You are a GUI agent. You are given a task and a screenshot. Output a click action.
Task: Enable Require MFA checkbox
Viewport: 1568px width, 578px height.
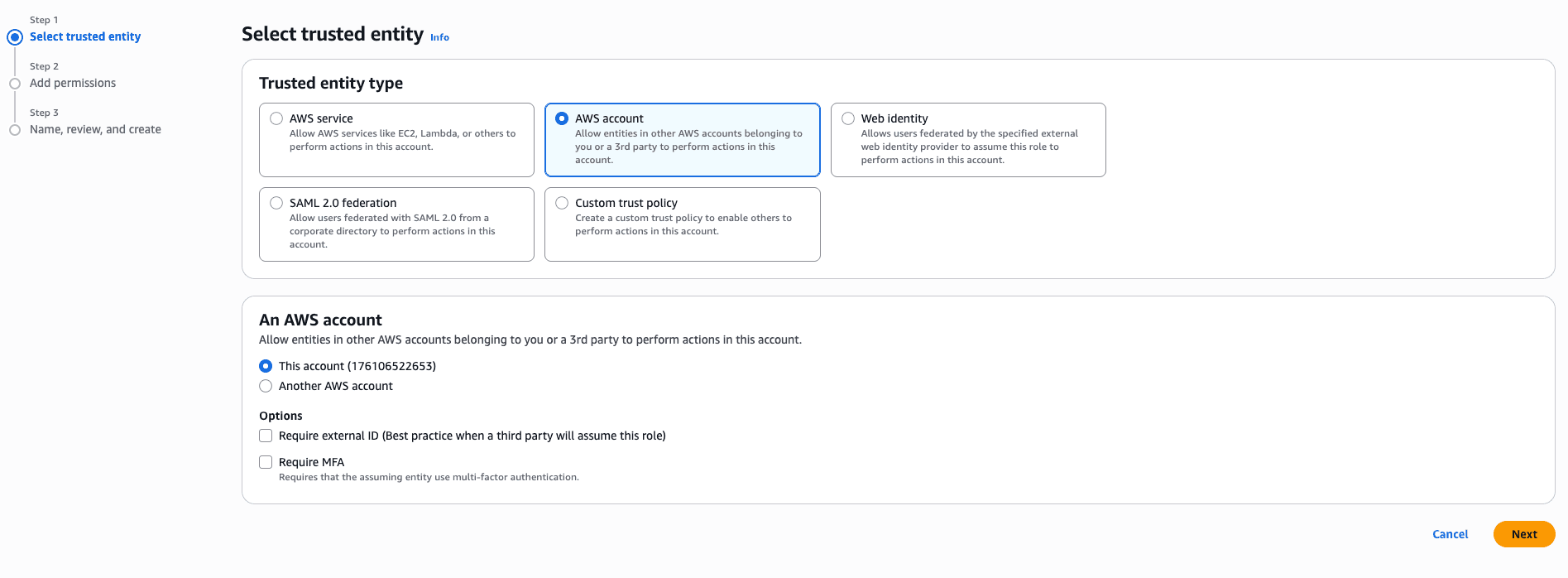click(x=266, y=462)
